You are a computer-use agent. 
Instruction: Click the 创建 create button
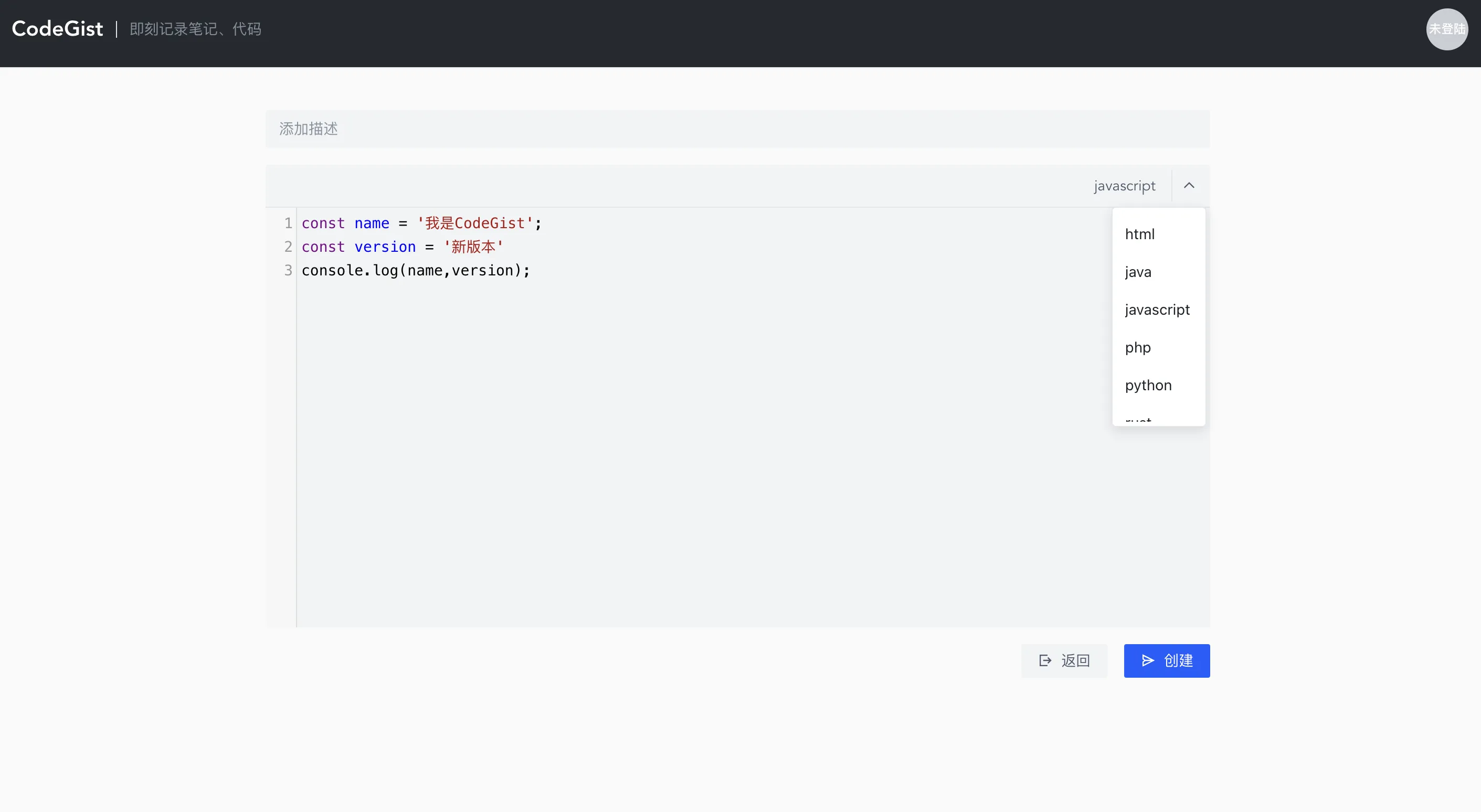1167,660
